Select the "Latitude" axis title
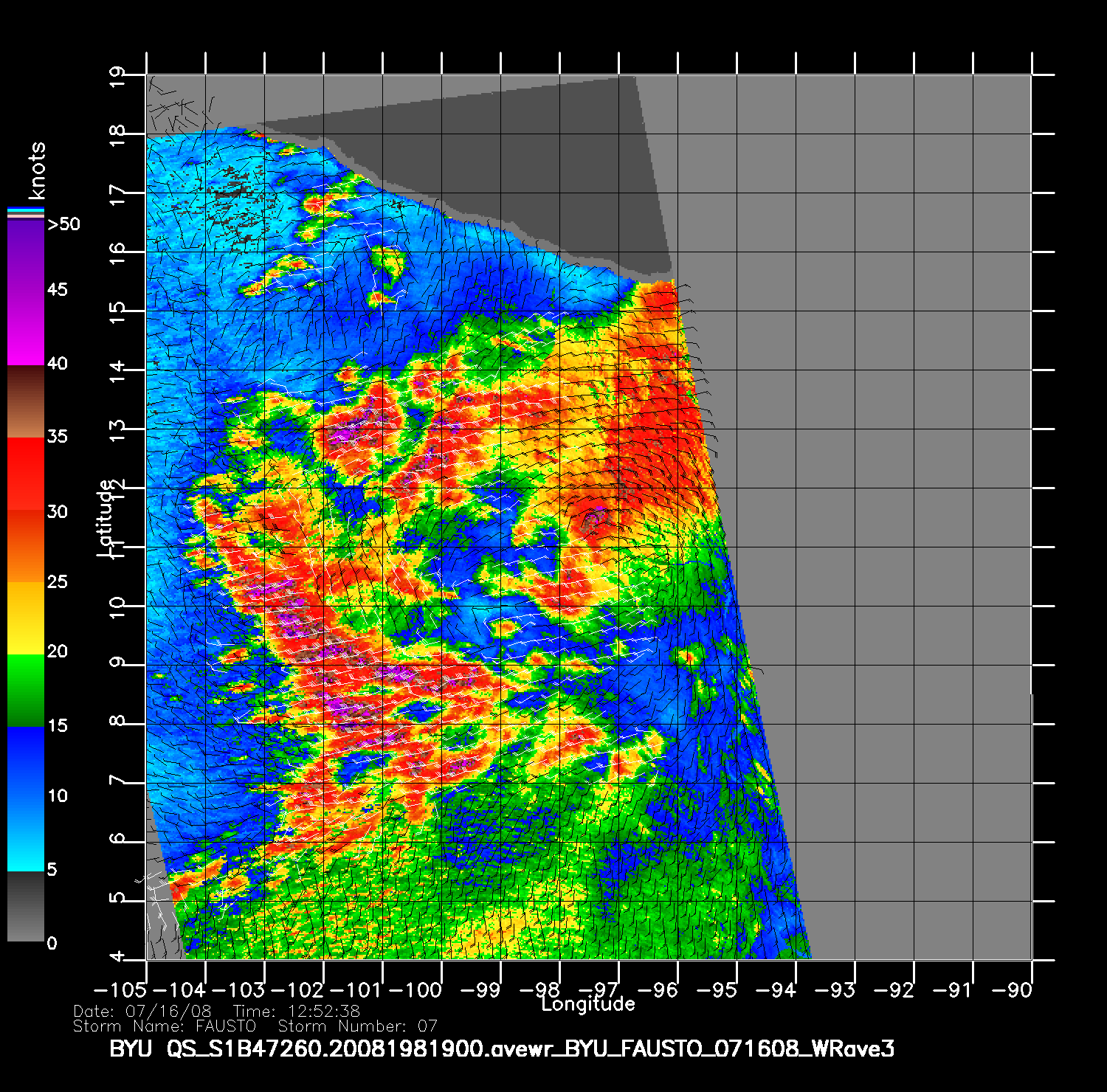1107x1092 pixels. [x=106, y=518]
